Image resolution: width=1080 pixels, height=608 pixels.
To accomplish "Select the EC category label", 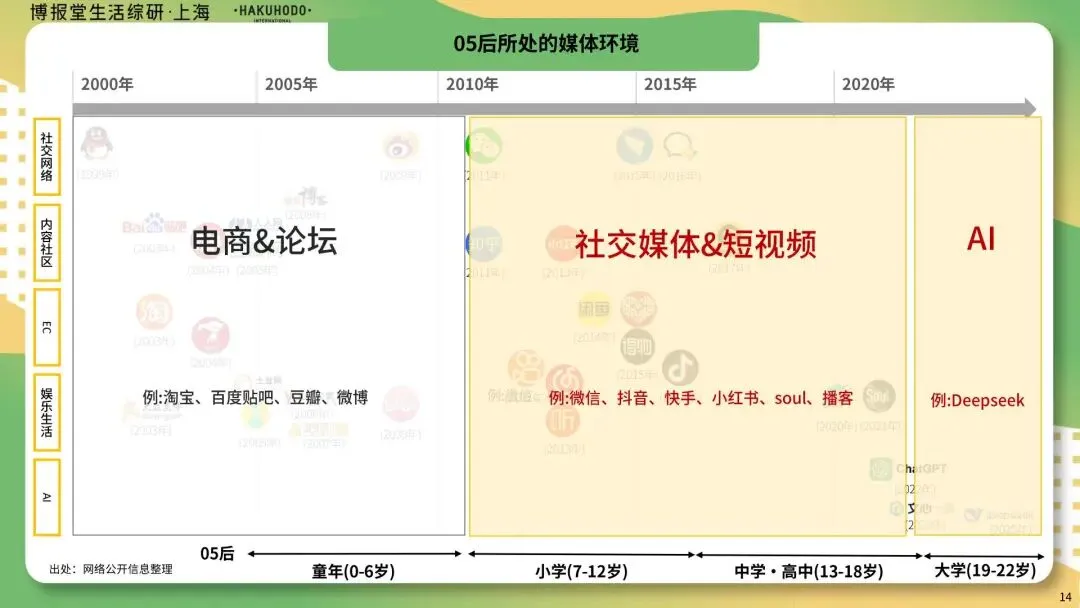I will pyautogui.click(x=47, y=327).
